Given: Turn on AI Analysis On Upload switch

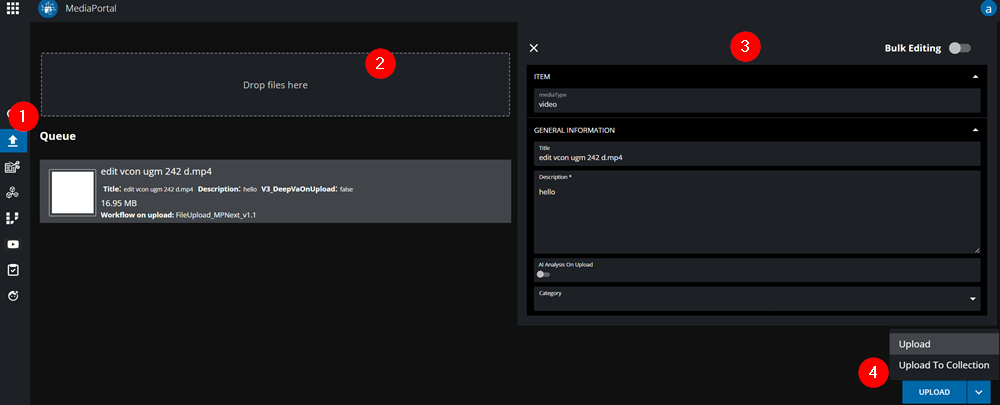Looking at the screenshot, I should pyautogui.click(x=544, y=273).
